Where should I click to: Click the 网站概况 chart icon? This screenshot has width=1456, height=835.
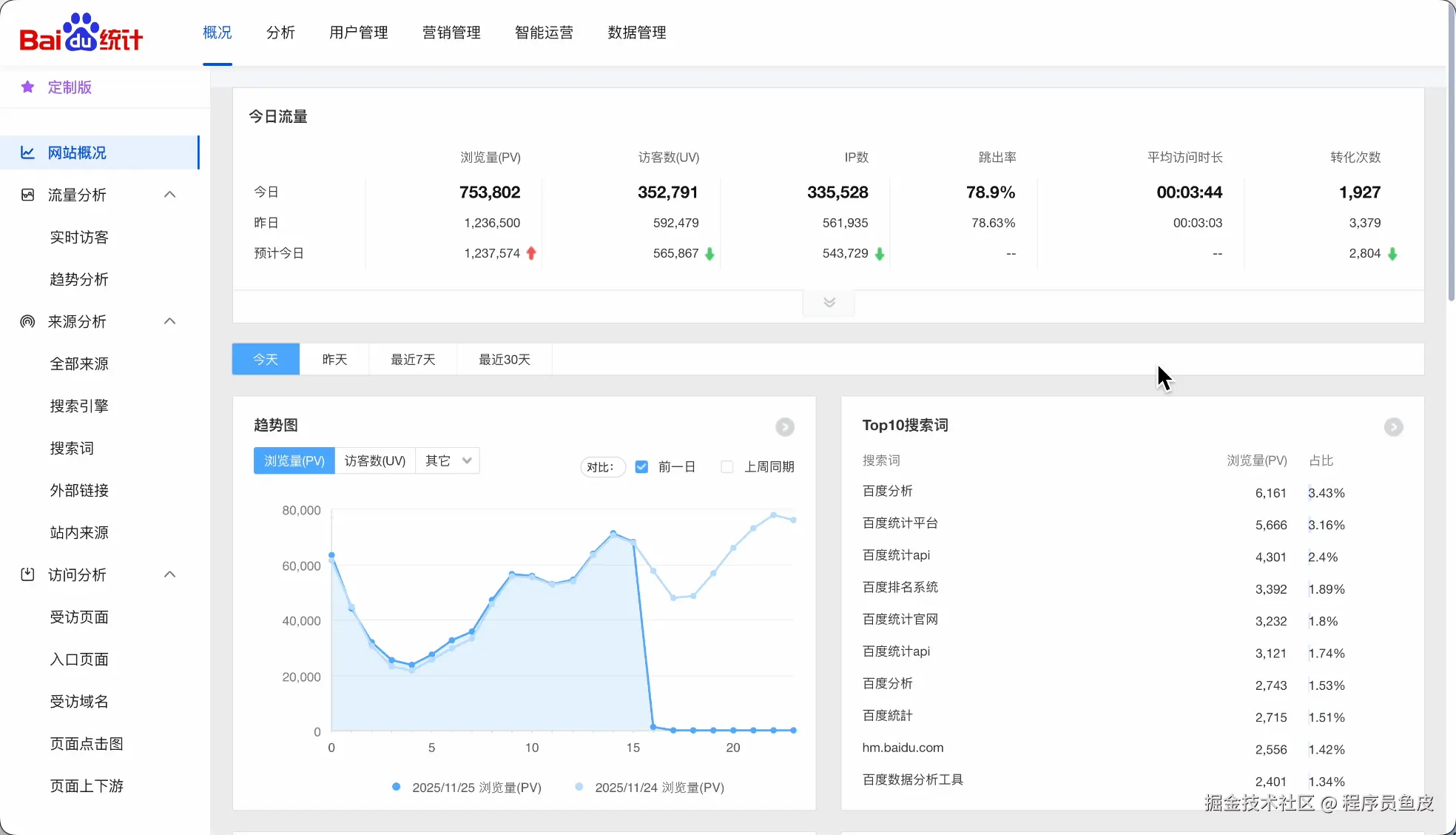[27, 152]
